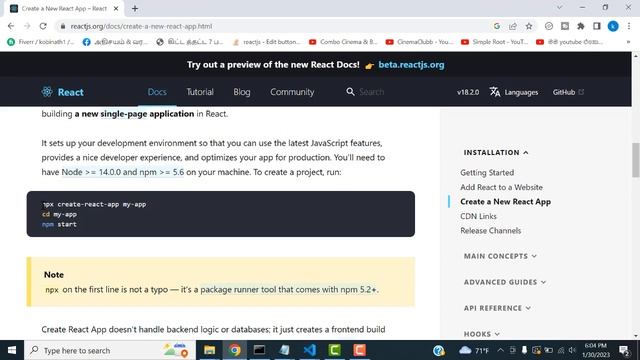This screenshot has width=640, height=360.
Task: Open Simple Root YouTube bookmark
Action: (495, 42)
